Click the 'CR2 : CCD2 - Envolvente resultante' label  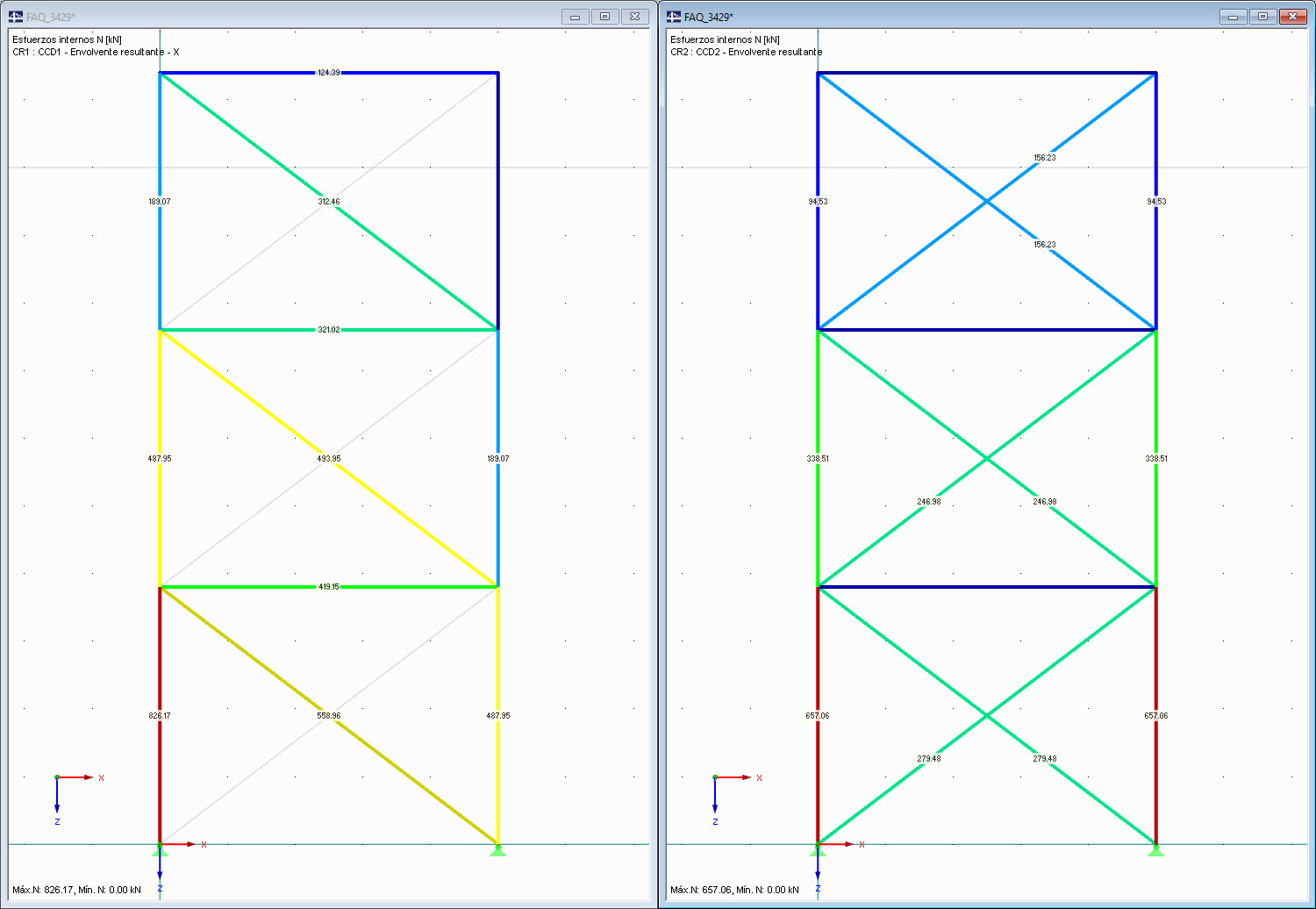click(x=747, y=52)
